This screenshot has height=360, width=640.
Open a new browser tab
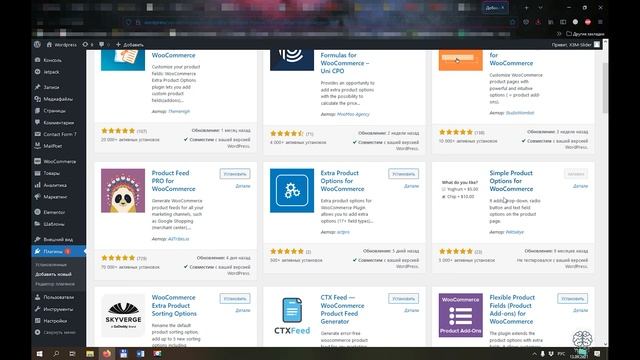coord(527,7)
